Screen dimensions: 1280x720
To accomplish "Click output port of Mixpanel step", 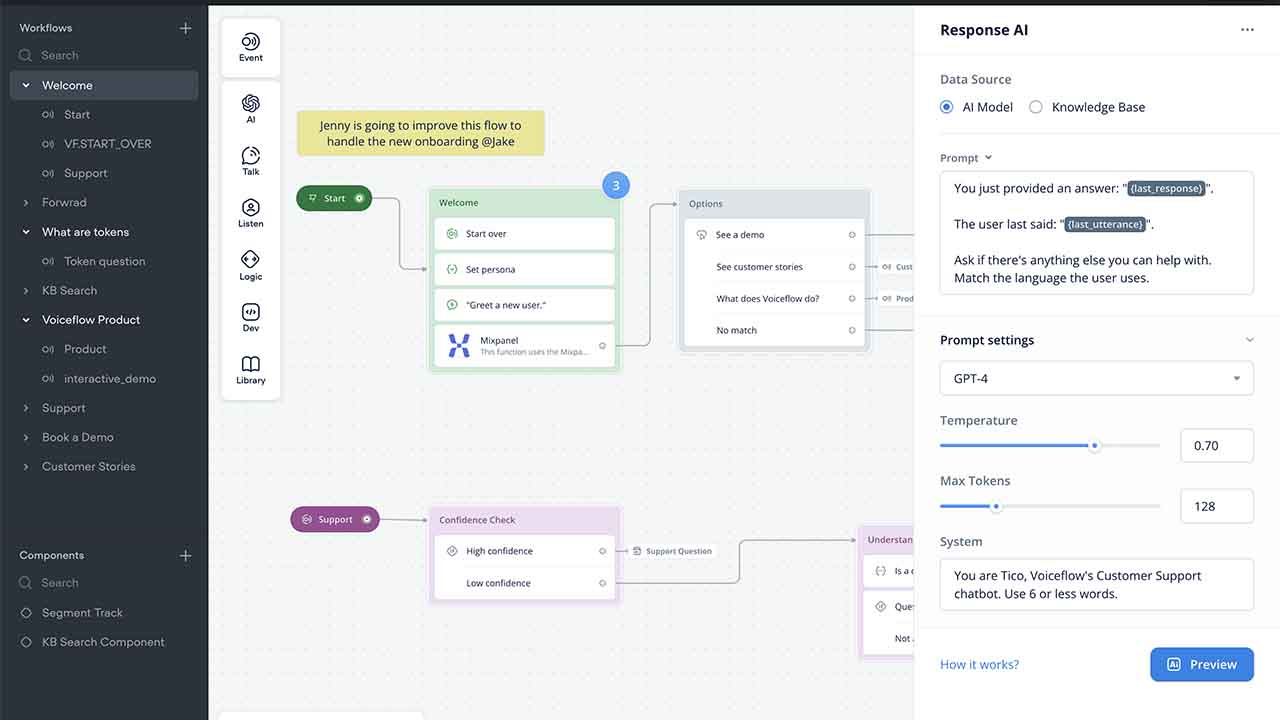I will point(602,346).
